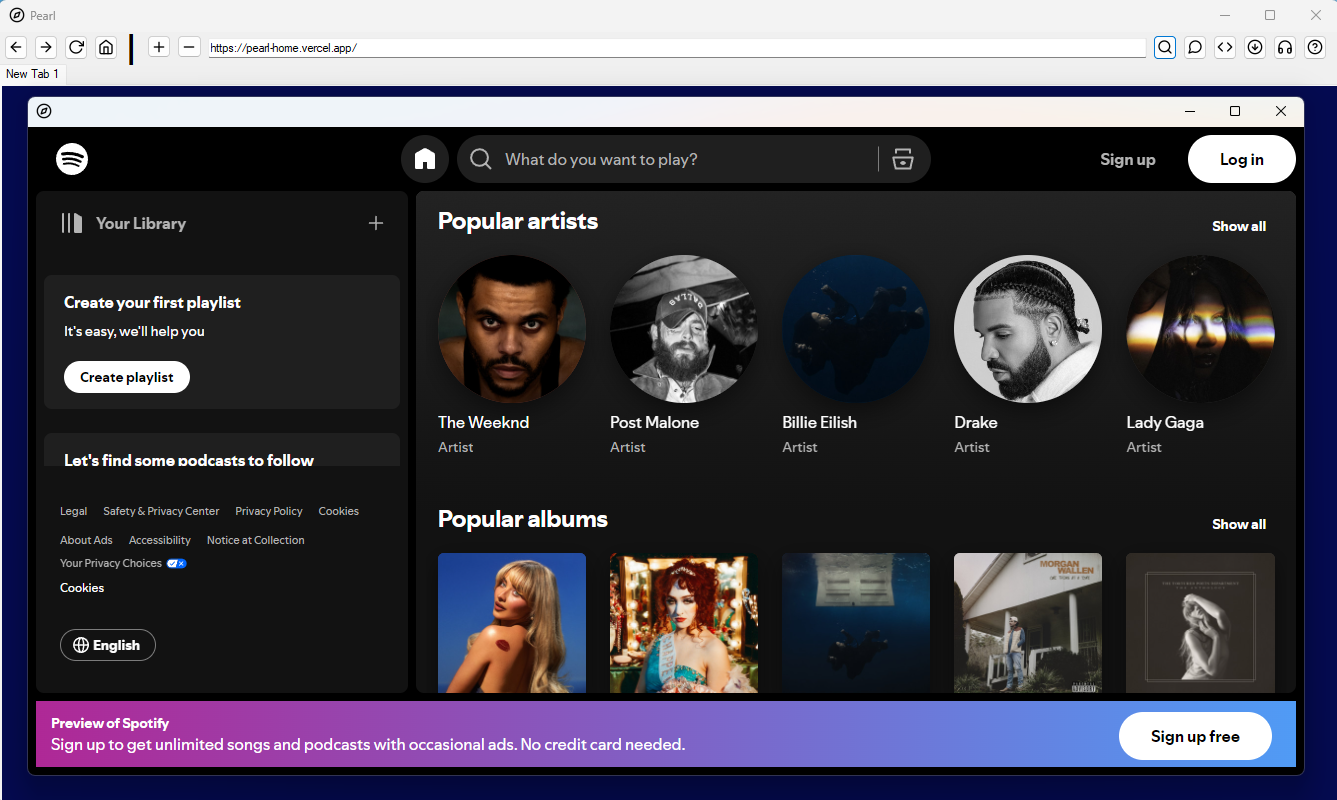Switch to the New Tab 1 tab
This screenshot has width=1337, height=800.
click(x=33, y=73)
